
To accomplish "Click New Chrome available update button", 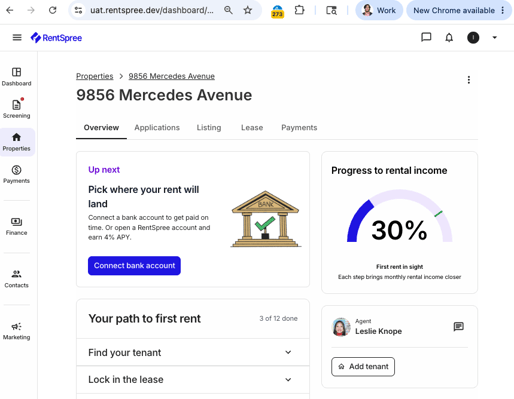I will tap(459, 10).
